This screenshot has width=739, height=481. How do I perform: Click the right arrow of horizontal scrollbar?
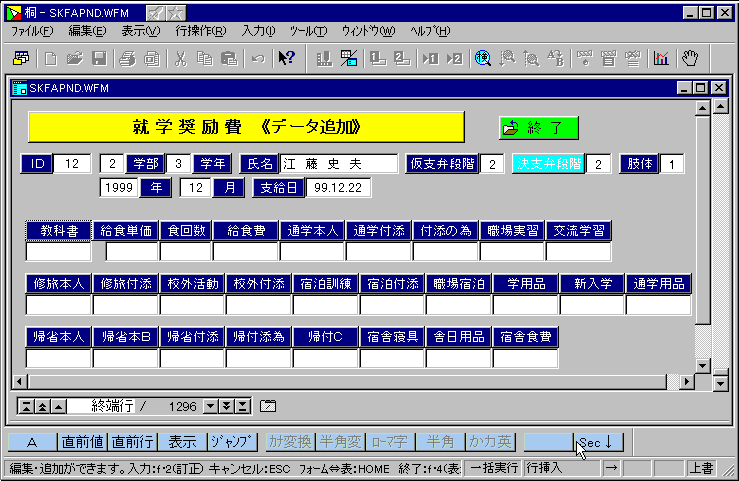[685, 381]
